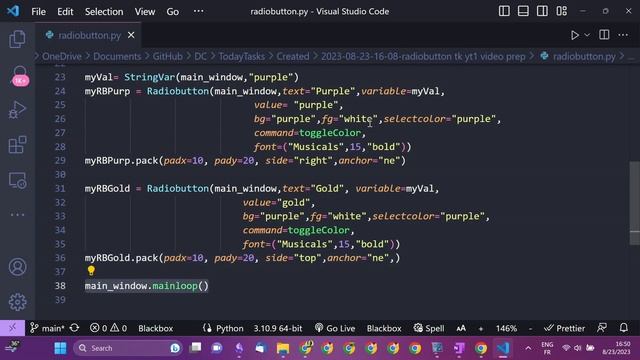The width and height of the screenshot is (640, 360).
Task: Open the editor More Actions menu
Action: tap(623, 35)
